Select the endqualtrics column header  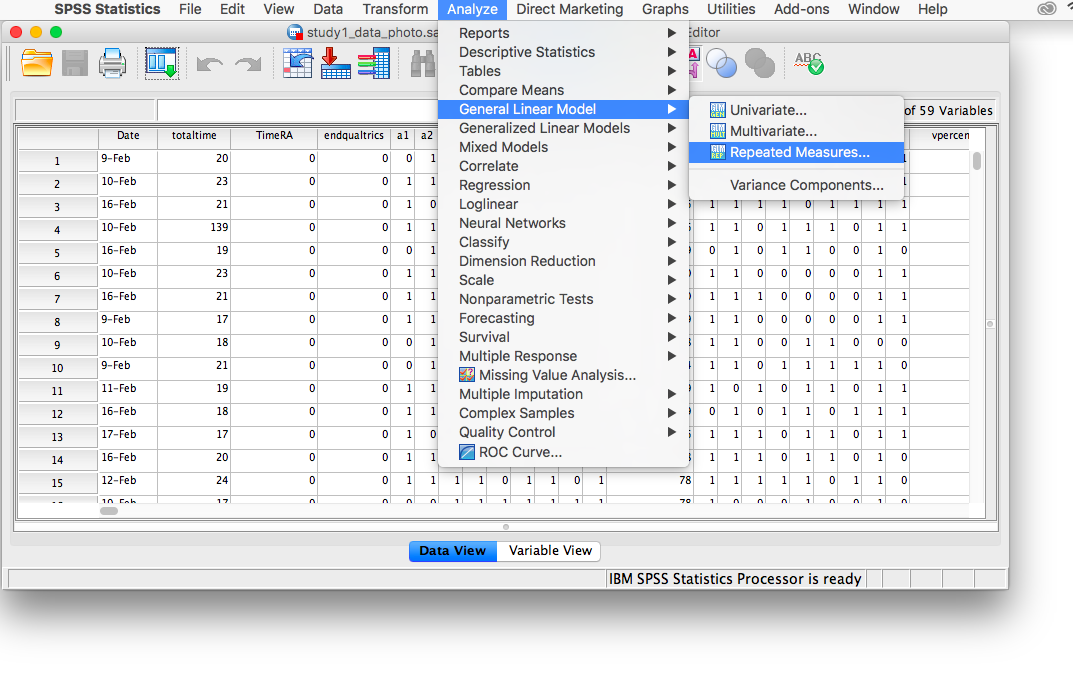point(354,135)
